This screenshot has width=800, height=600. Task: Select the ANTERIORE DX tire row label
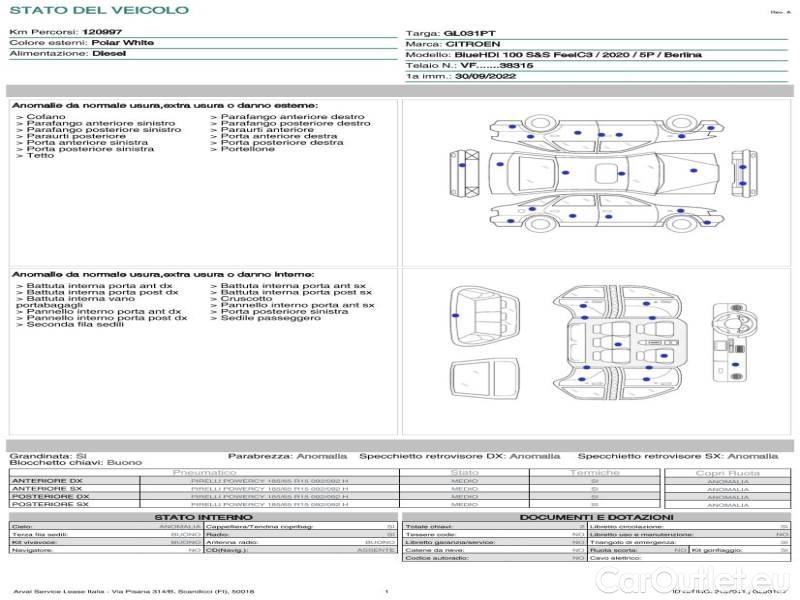pyautogui.click(x=47, y=481)
